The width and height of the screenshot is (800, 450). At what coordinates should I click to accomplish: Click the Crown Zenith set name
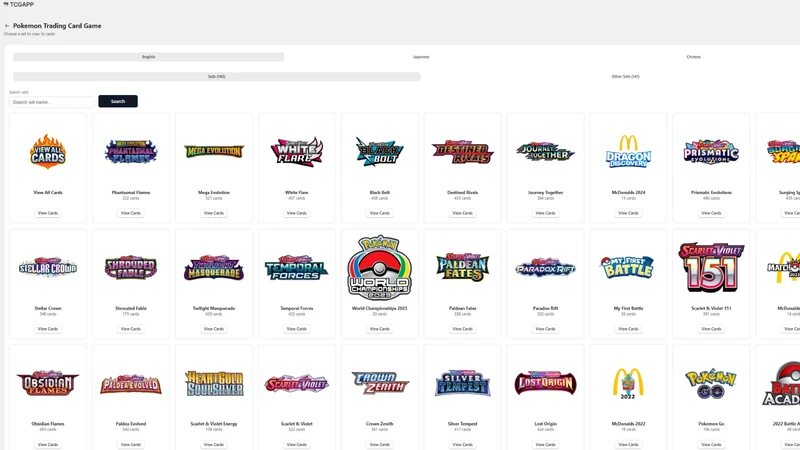tap(380, 424)
